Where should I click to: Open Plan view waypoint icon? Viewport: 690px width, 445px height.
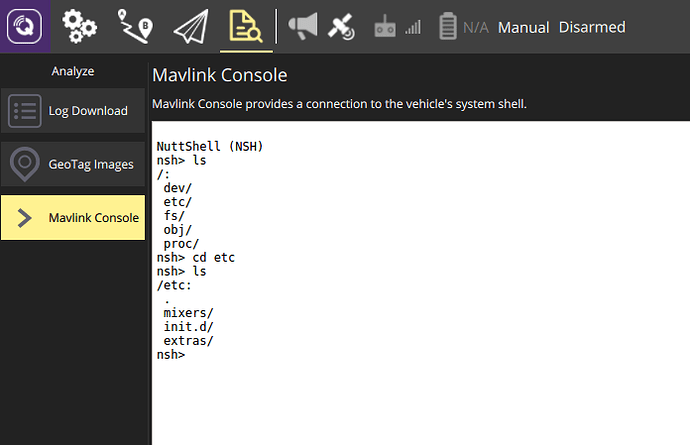coord(135,27)
